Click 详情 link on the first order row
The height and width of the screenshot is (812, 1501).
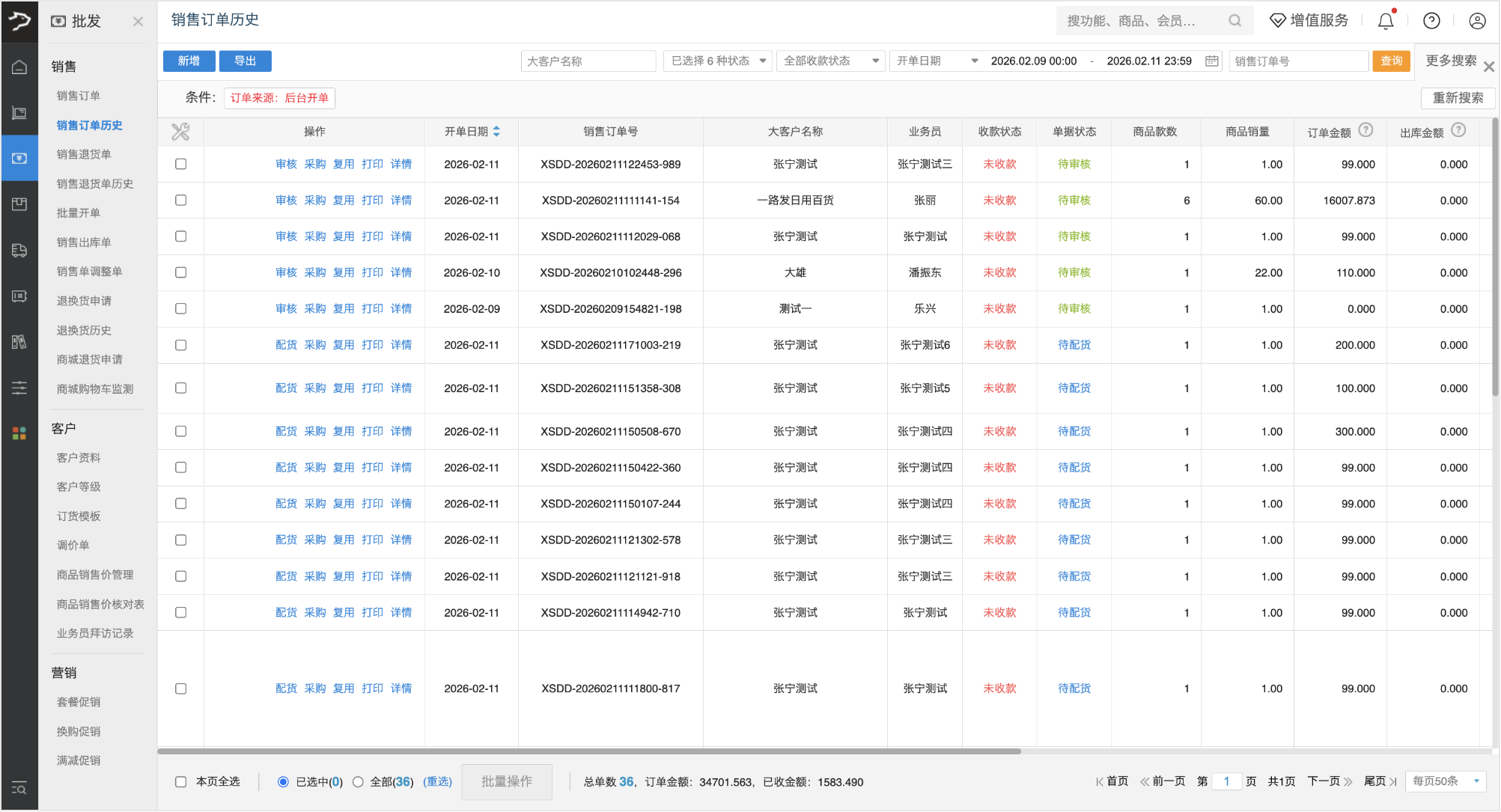(x=401, y=164)
